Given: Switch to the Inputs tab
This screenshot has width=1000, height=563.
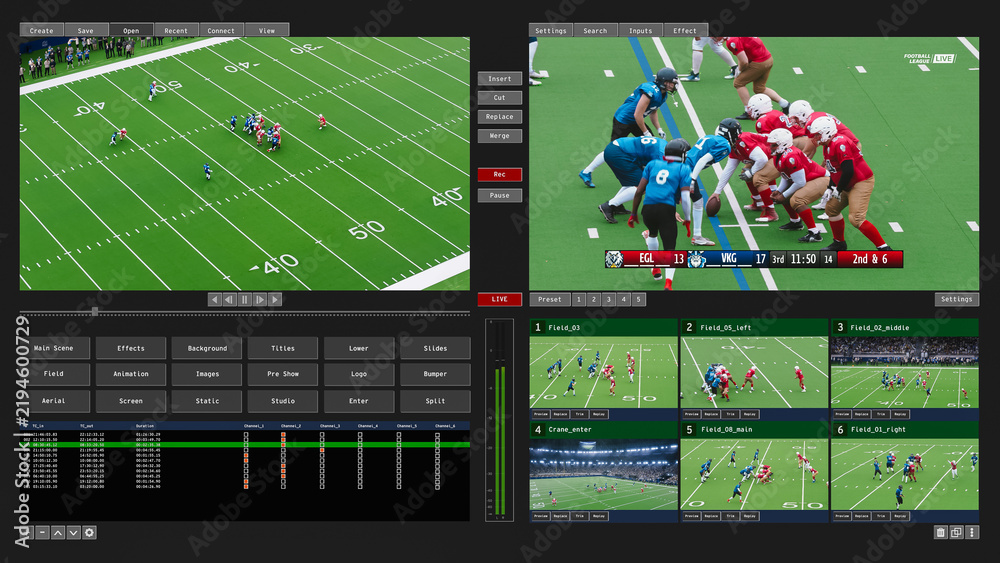Looking at the screenshot, I should (640, 30).
